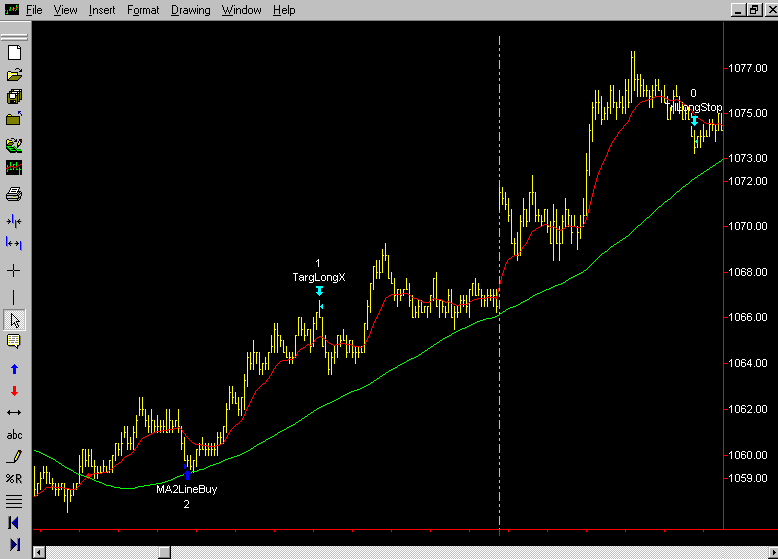Screen dimensions: 778x559
Task: Click the 1059.00 price axis label
Action: (748, 478)
